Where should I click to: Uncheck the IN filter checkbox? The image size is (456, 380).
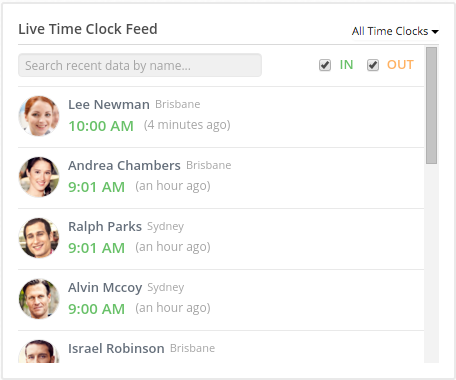(325, 65)
